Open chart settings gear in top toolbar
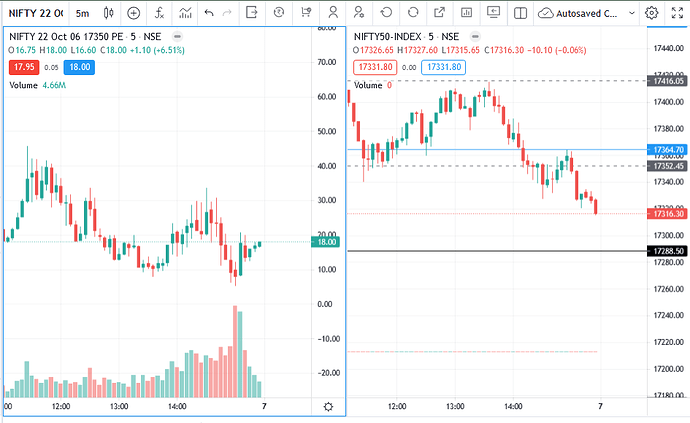This screenshot has width=690, height=423. pyautogui.click(x=651, y=13)
